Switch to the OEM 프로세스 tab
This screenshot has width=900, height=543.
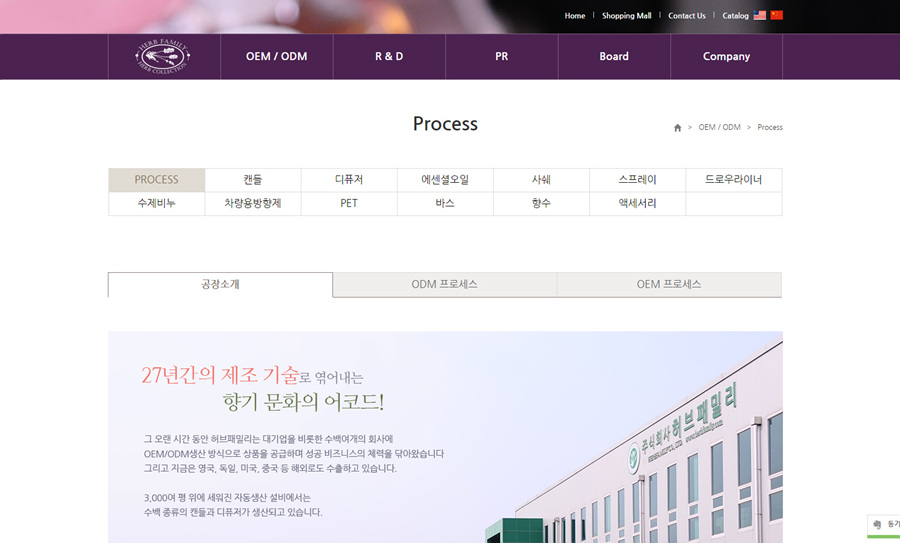click(669, 285)
